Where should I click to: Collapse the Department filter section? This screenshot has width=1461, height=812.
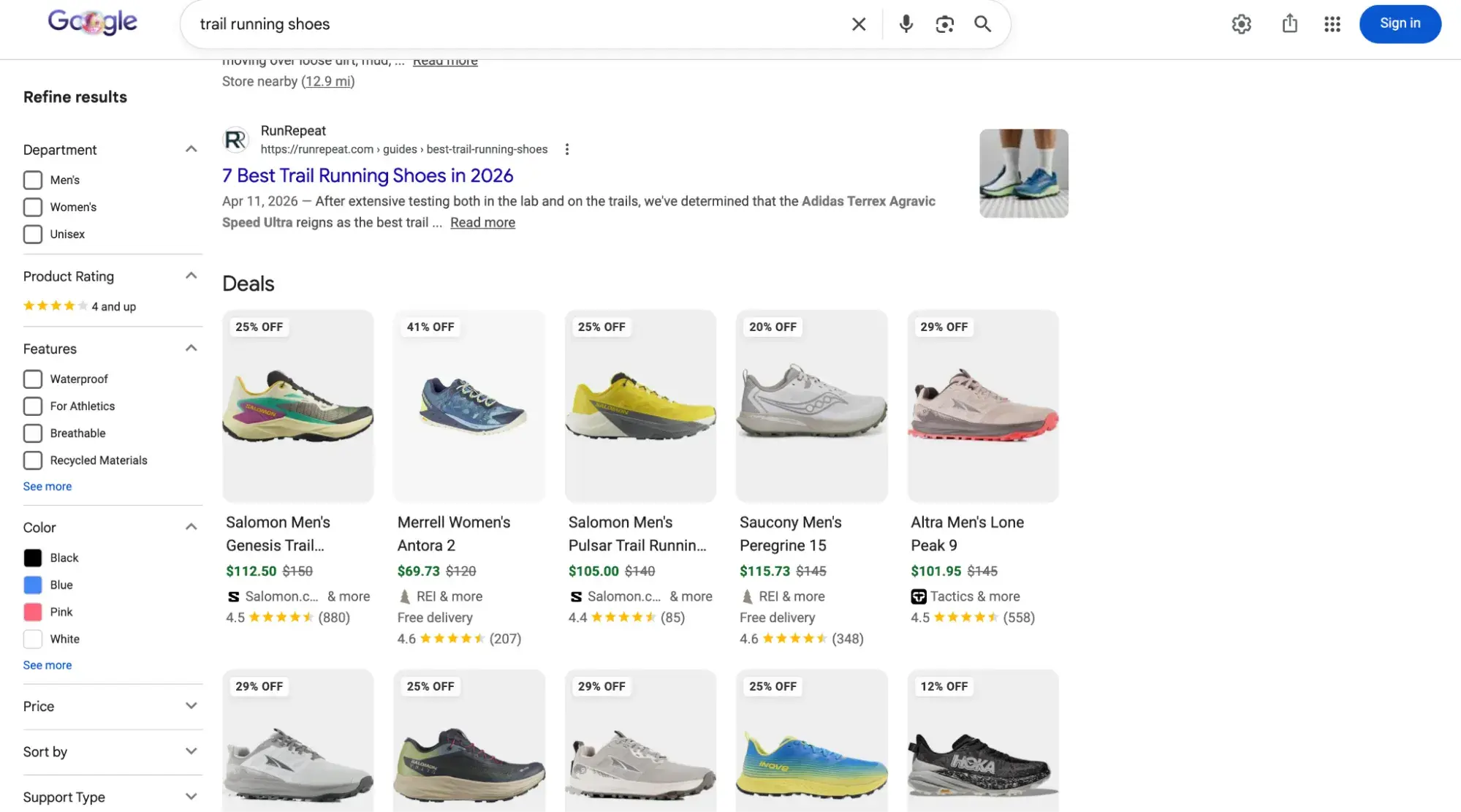click(191, 149)
